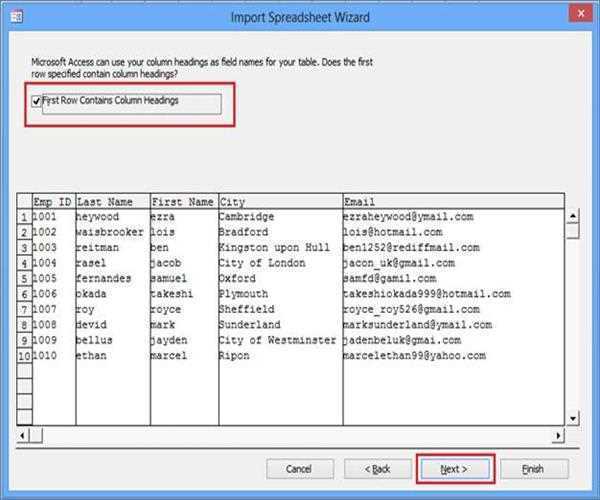The width and height of the screenshot is (600, 500).
Task: Click the Next button
Action: point(453,468)
